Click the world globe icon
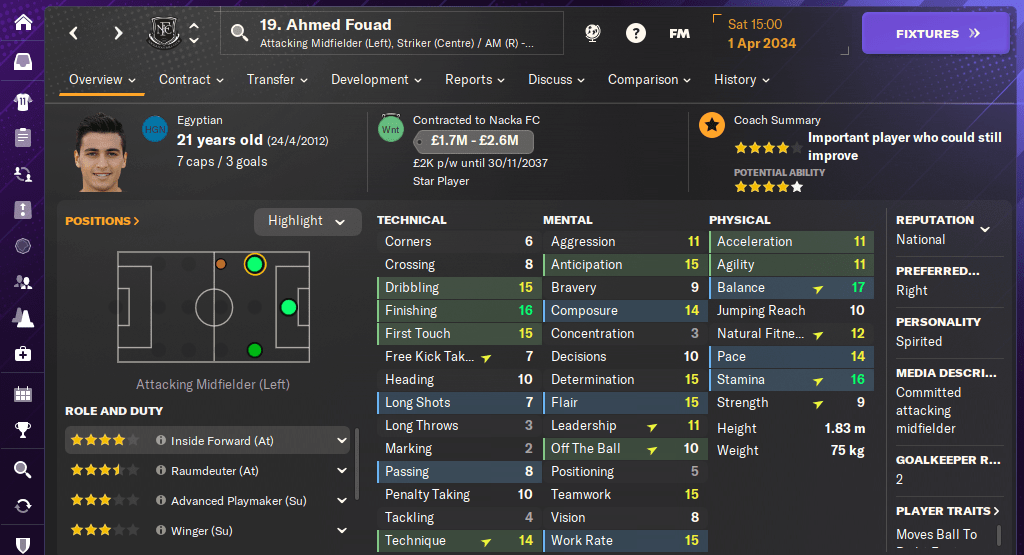The image size is (1024, 555). 593,33
